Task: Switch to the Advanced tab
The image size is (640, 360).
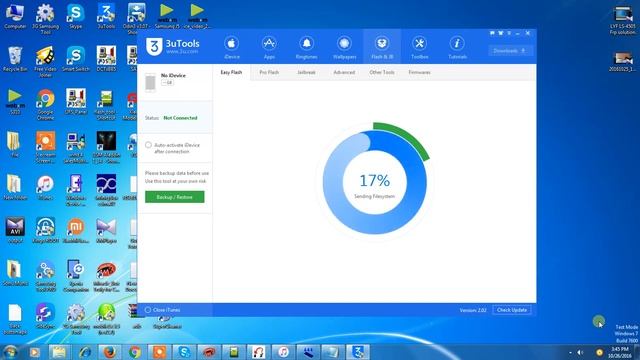Action: (x=344, y=72)
